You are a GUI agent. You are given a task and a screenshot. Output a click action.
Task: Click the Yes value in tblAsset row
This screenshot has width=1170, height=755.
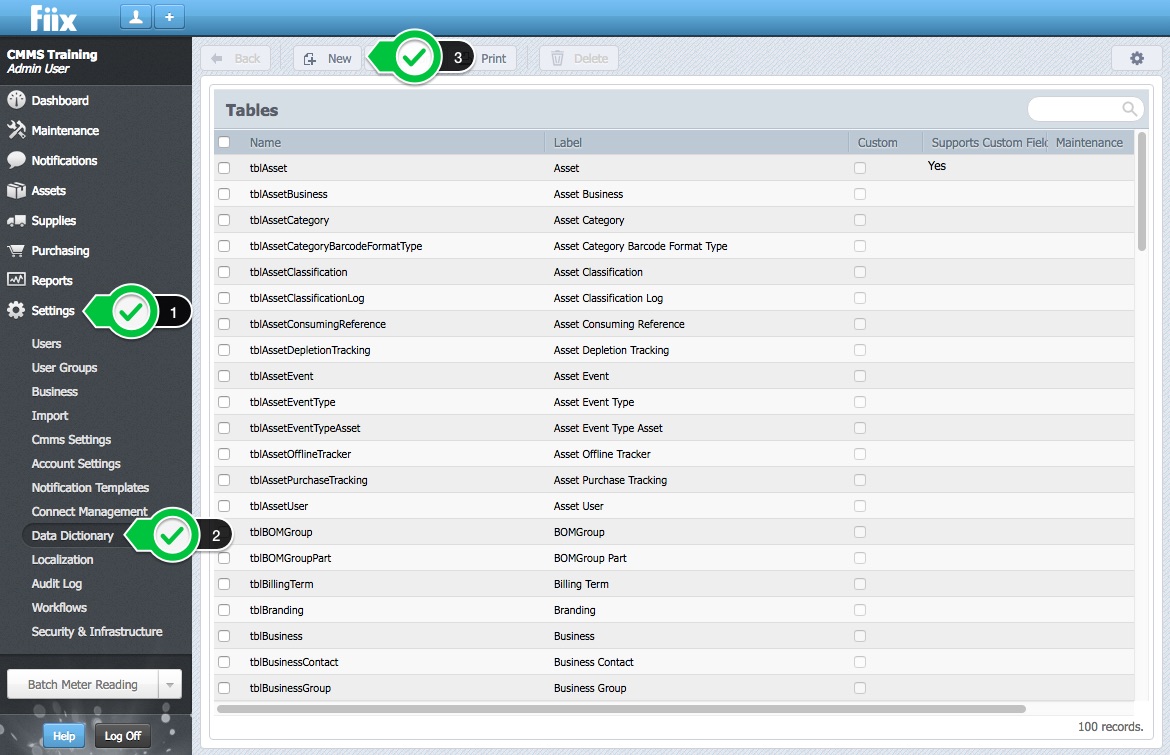tap(936, 166)
